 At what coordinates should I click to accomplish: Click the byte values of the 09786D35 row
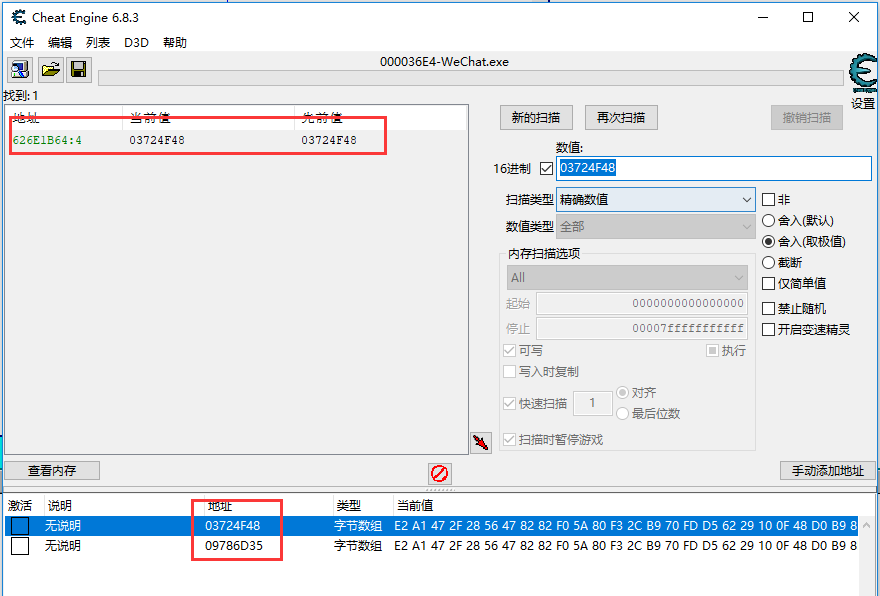pyautogui.click(x=625, y=545)
